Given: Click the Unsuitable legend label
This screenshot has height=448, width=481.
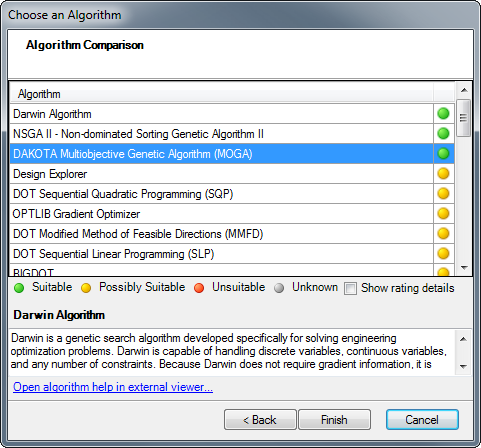Looking at the screenshot, I should click(x=239, y=287).
